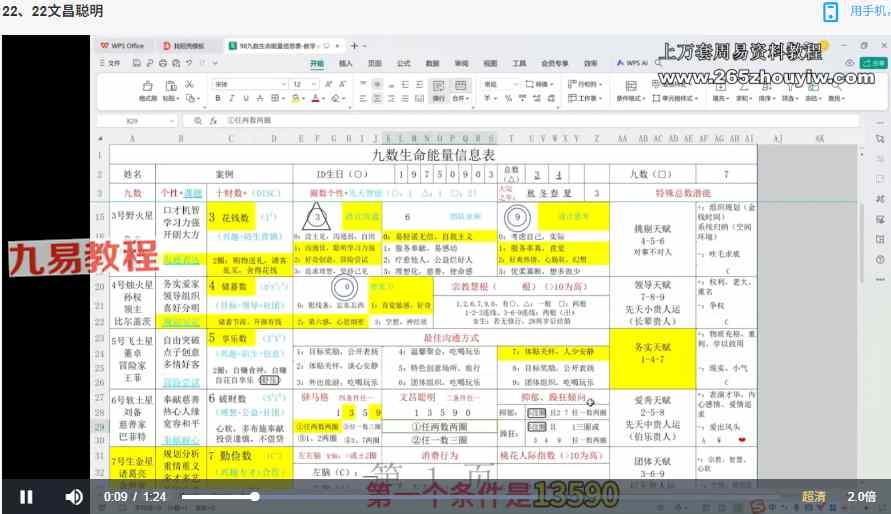Click the phone icon for 用手机
The height and width of the screenshot is (514, 891).
point(830,12)
